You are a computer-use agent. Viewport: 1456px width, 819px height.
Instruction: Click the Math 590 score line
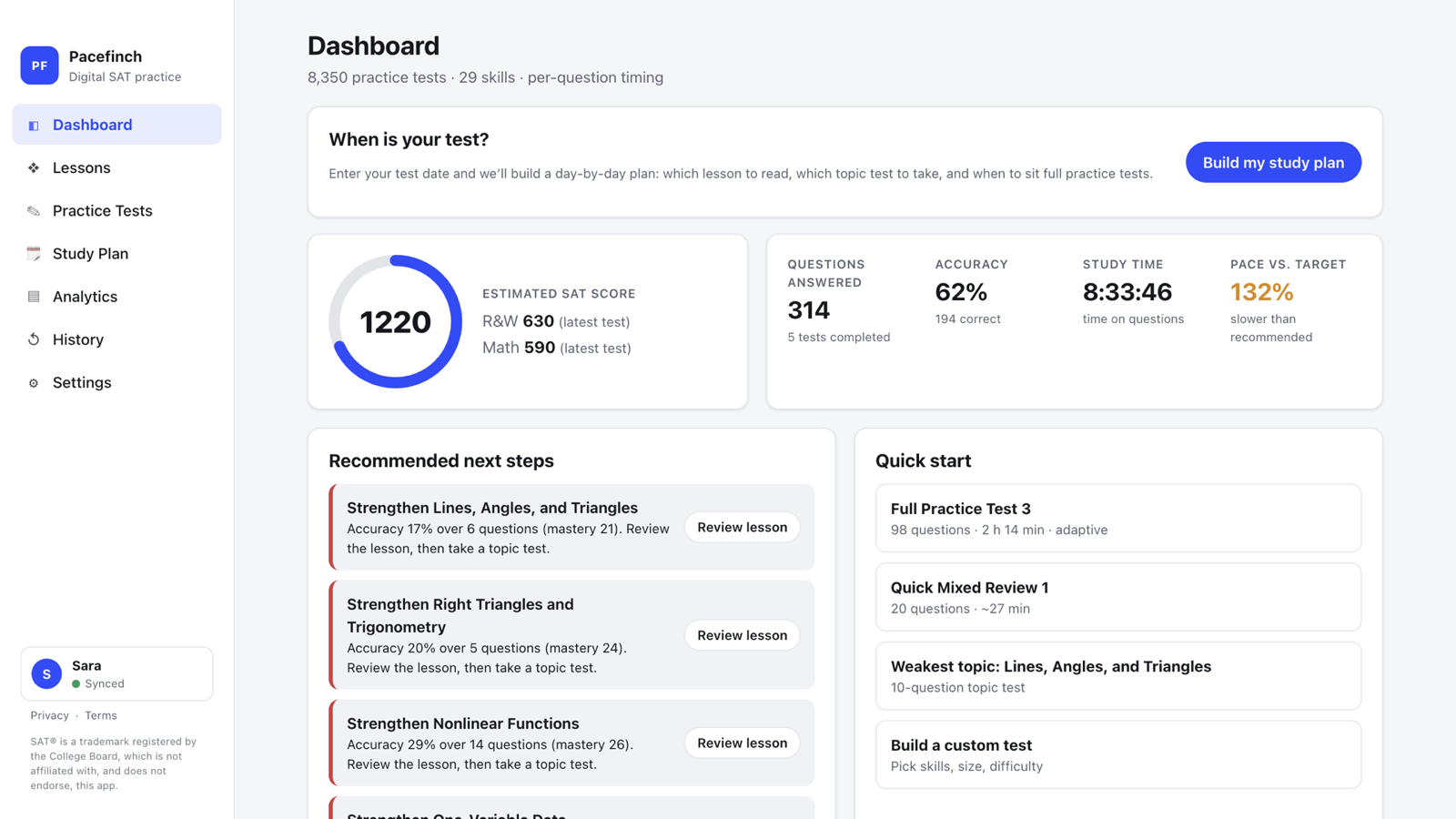(556, 348)
